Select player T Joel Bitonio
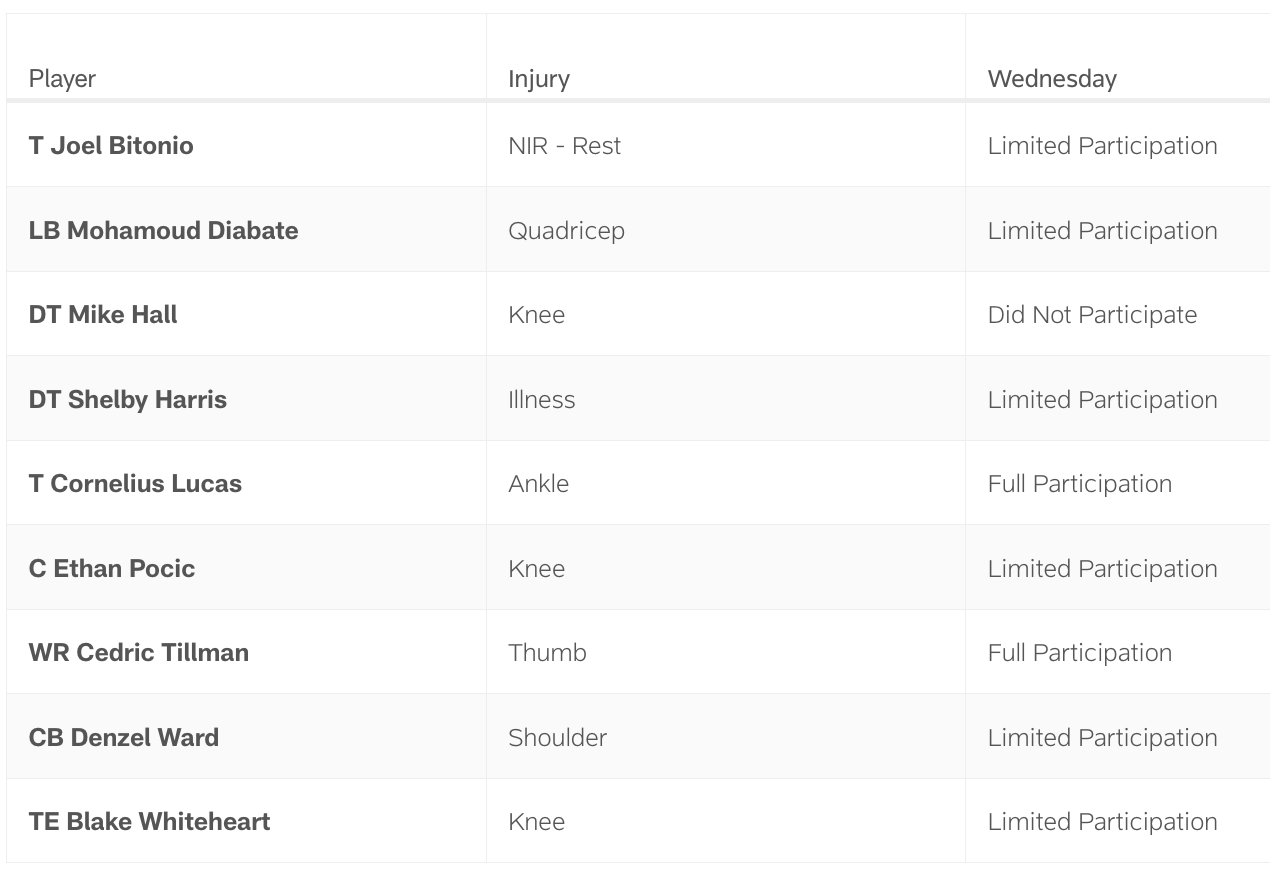1270x876 pixels. (111, 146)
